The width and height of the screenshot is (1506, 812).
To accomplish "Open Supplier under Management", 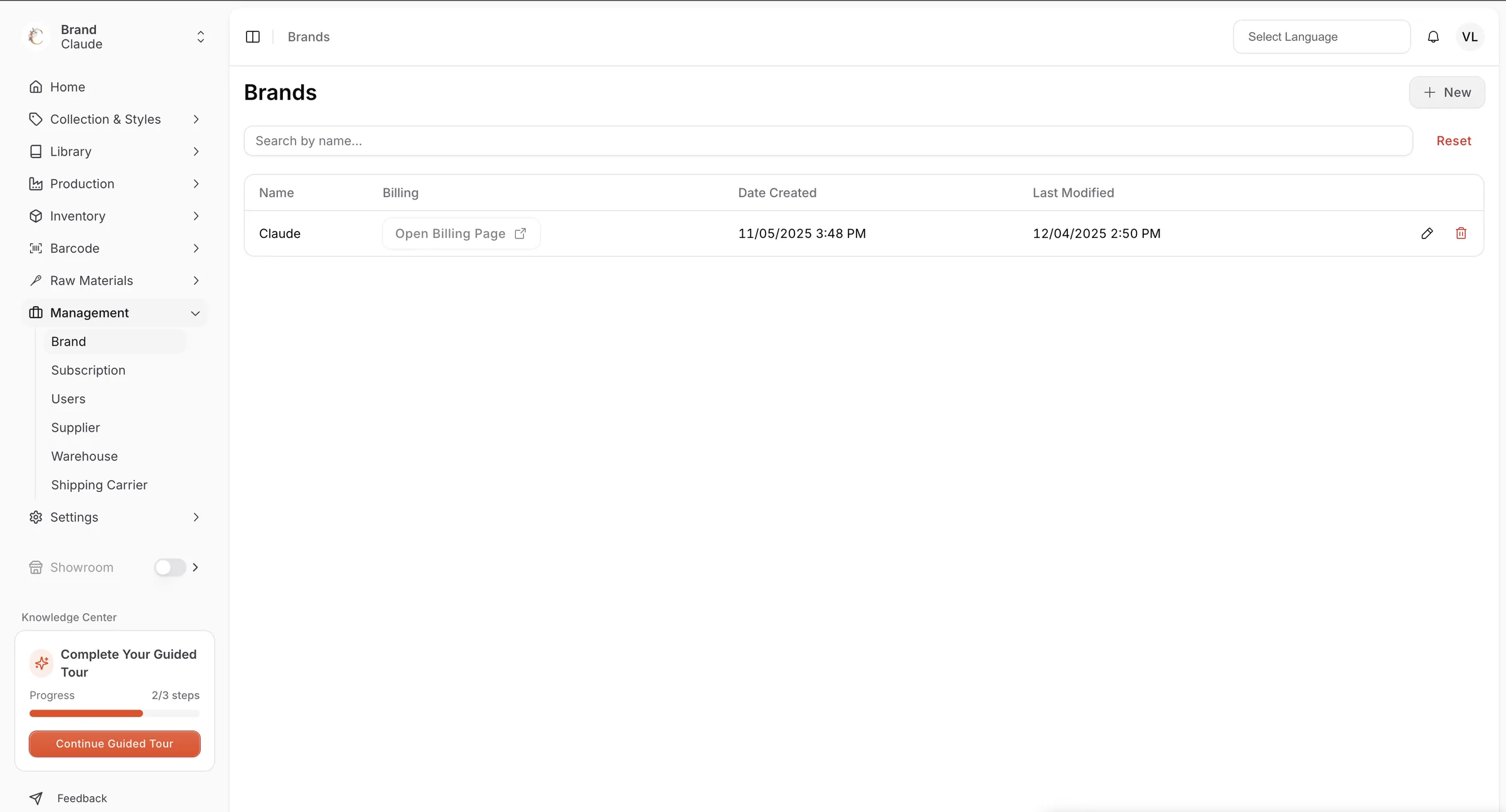I will pos(75,428).
